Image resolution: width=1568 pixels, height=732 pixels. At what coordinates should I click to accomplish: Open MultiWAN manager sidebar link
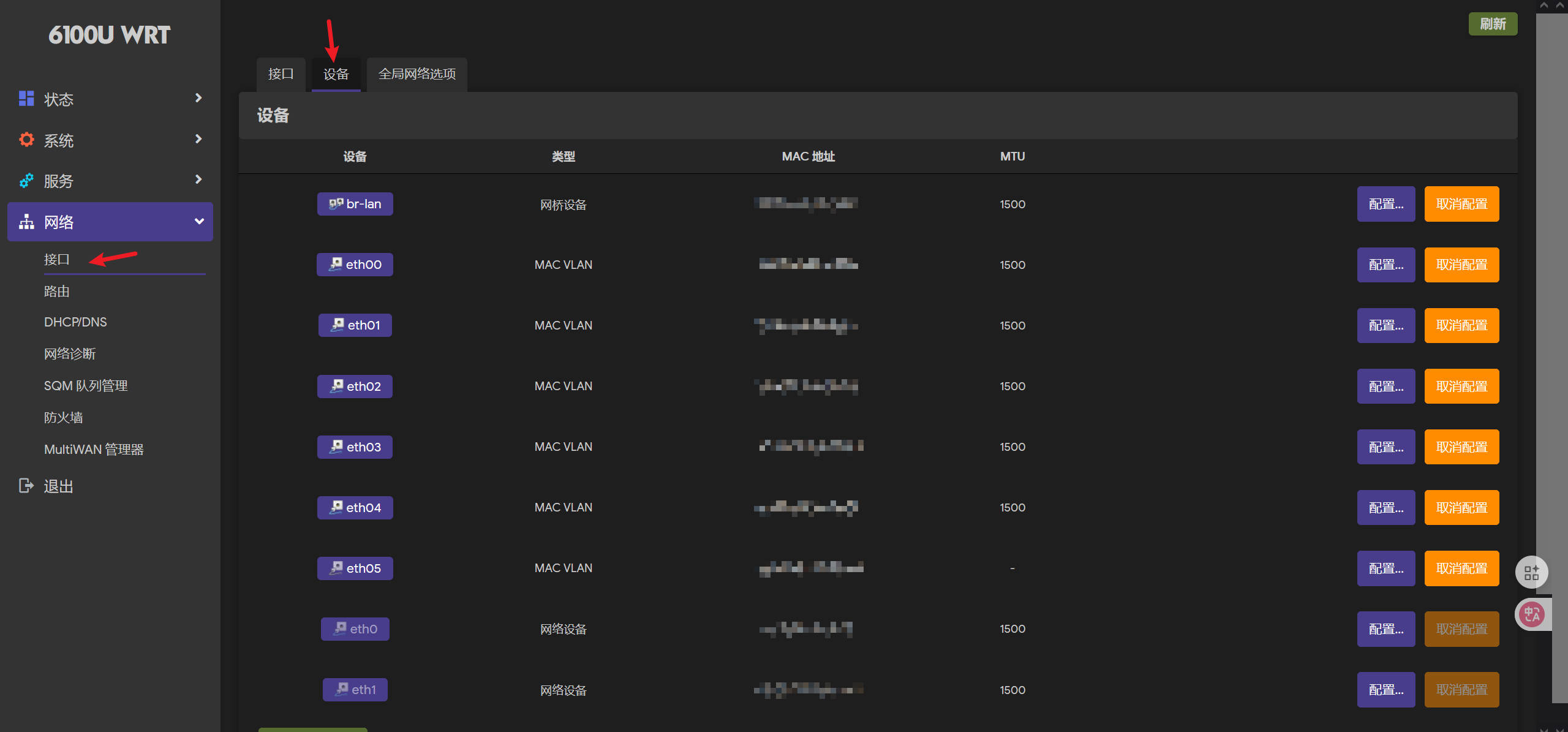point(94,450)
